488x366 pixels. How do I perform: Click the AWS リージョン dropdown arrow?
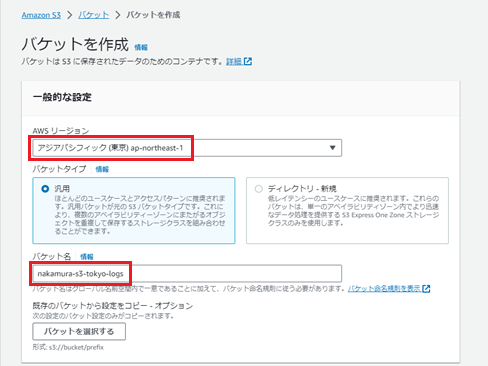pyautogui.click(x=332, y=148)
